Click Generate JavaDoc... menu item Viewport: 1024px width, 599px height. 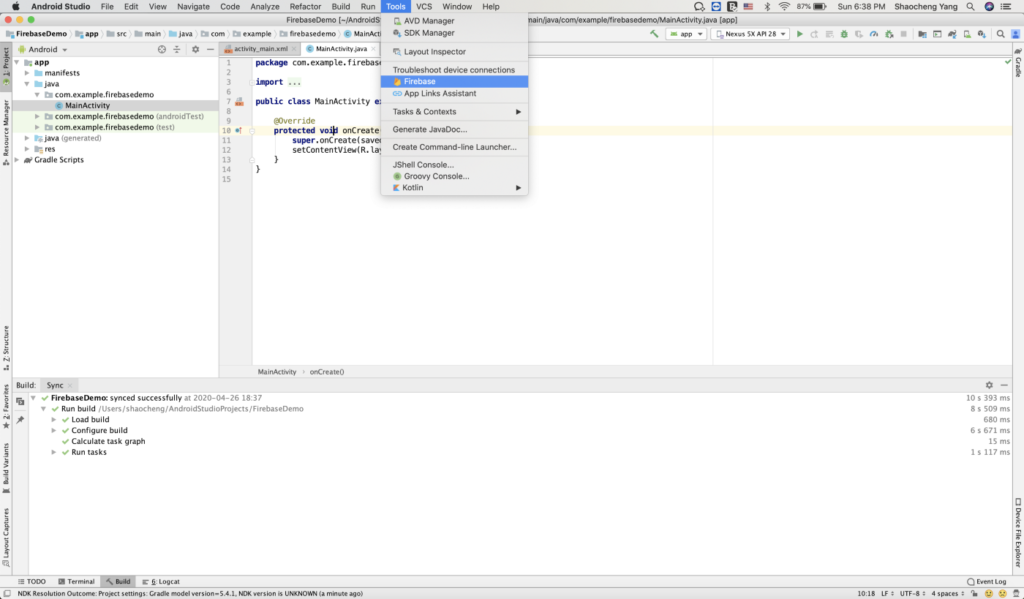pos(455,129)
